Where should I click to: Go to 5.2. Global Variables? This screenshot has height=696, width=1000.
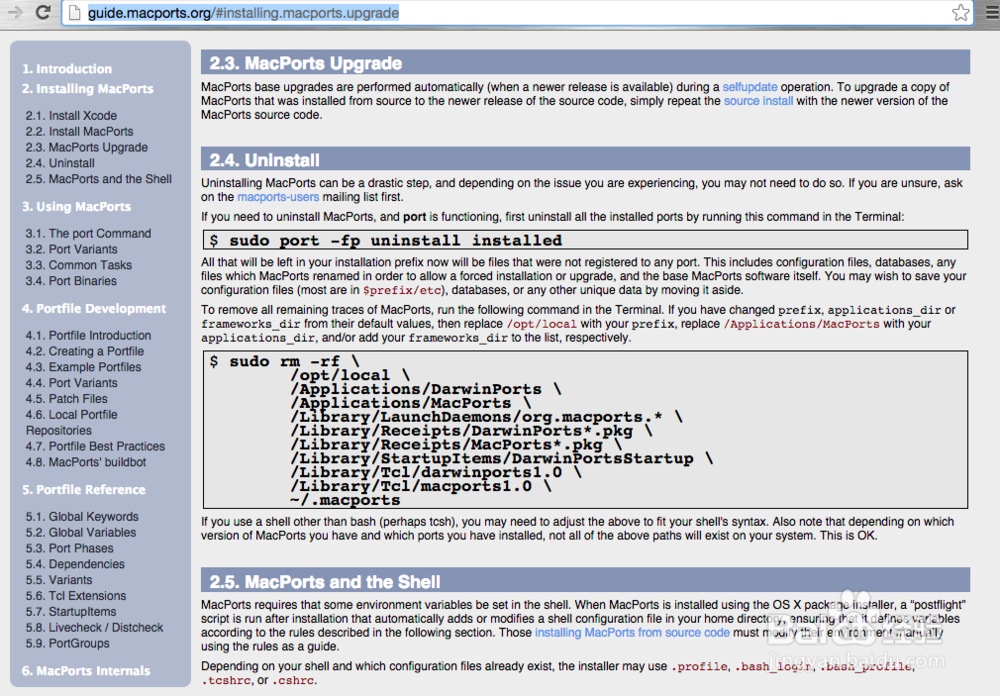(x=81, y=533)
